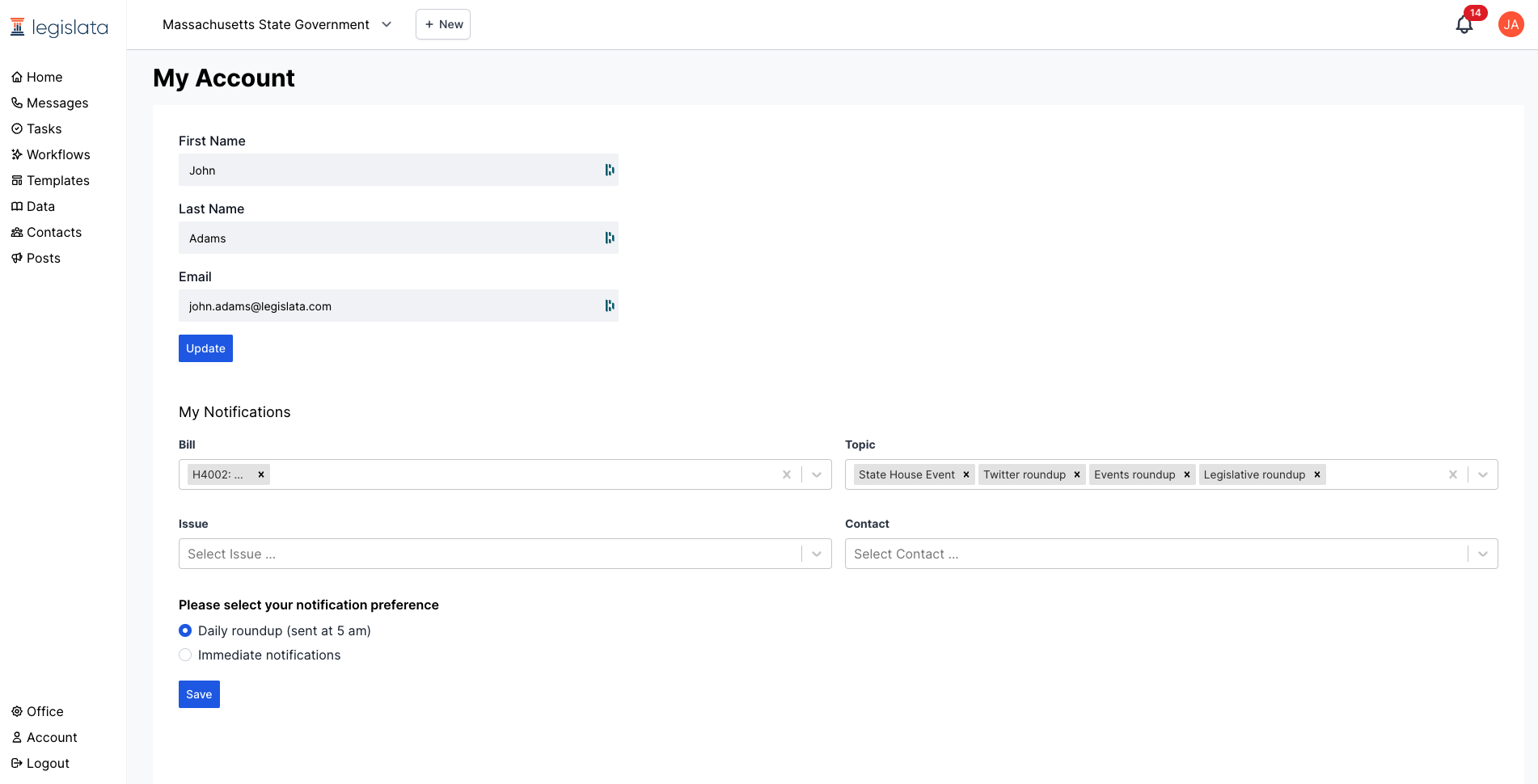Click the autofill icon in Last Name field
The height and width of the screenshot is (784, 1538).
(x=610, y=238)
